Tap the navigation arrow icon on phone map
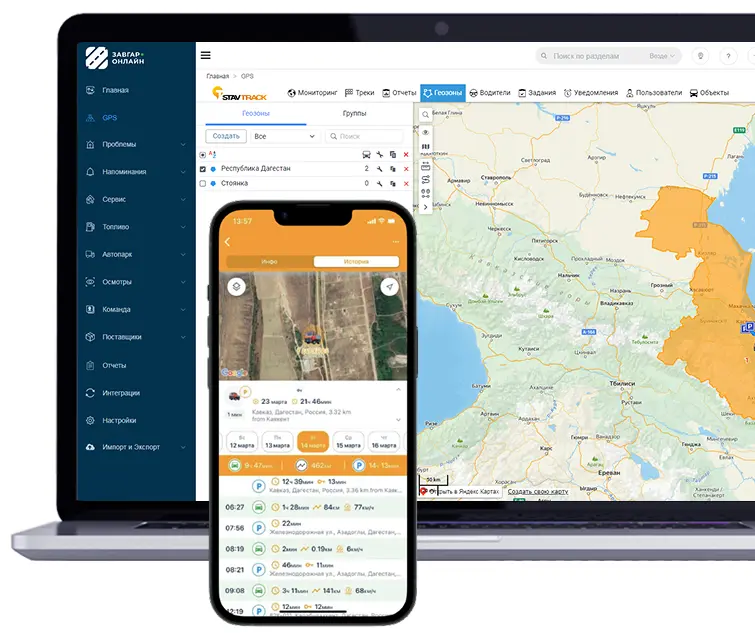The height and width of the screenshot is (633, 755). click(390, 287)
